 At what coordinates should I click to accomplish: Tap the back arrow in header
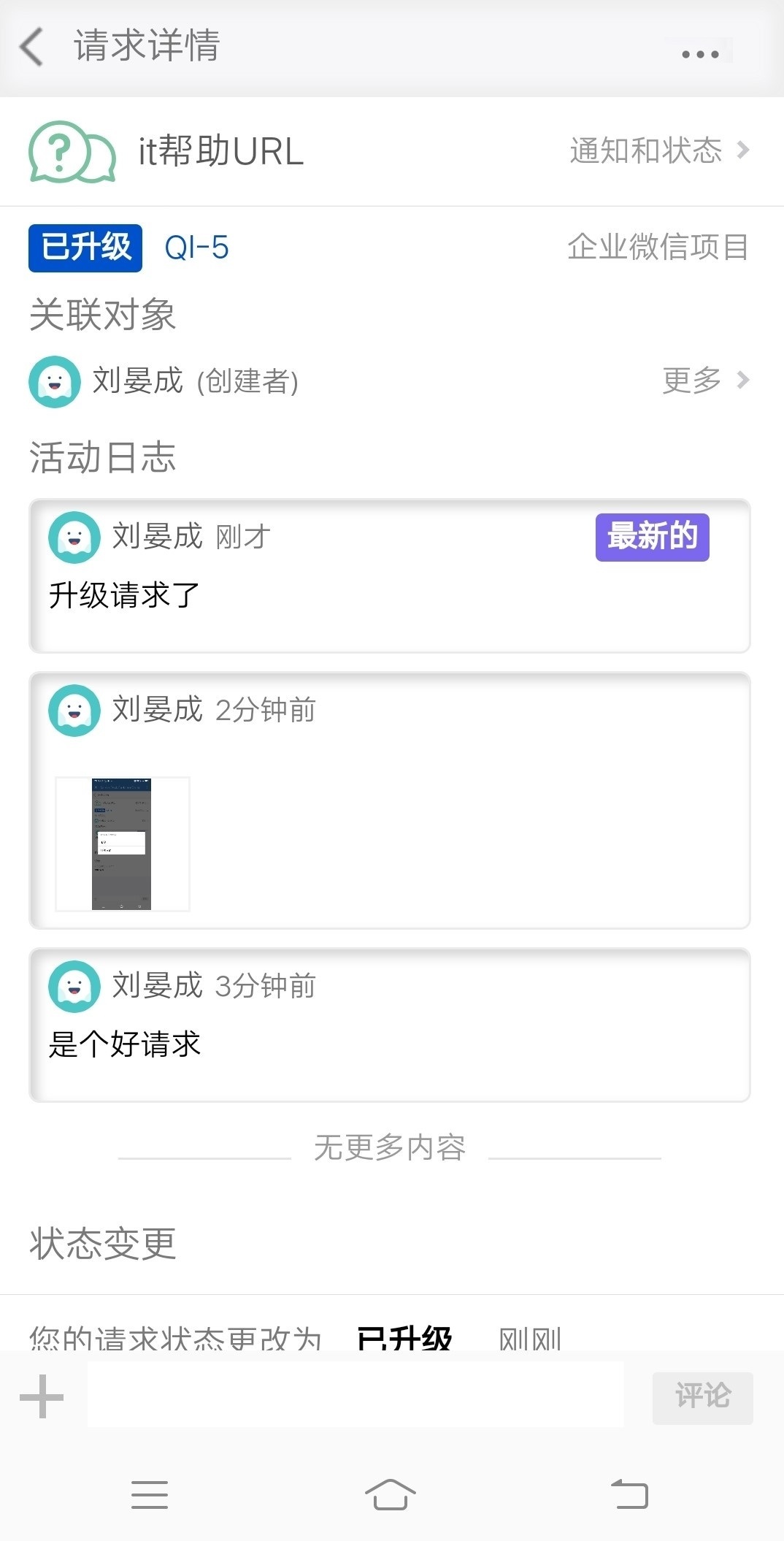[32, 47]
